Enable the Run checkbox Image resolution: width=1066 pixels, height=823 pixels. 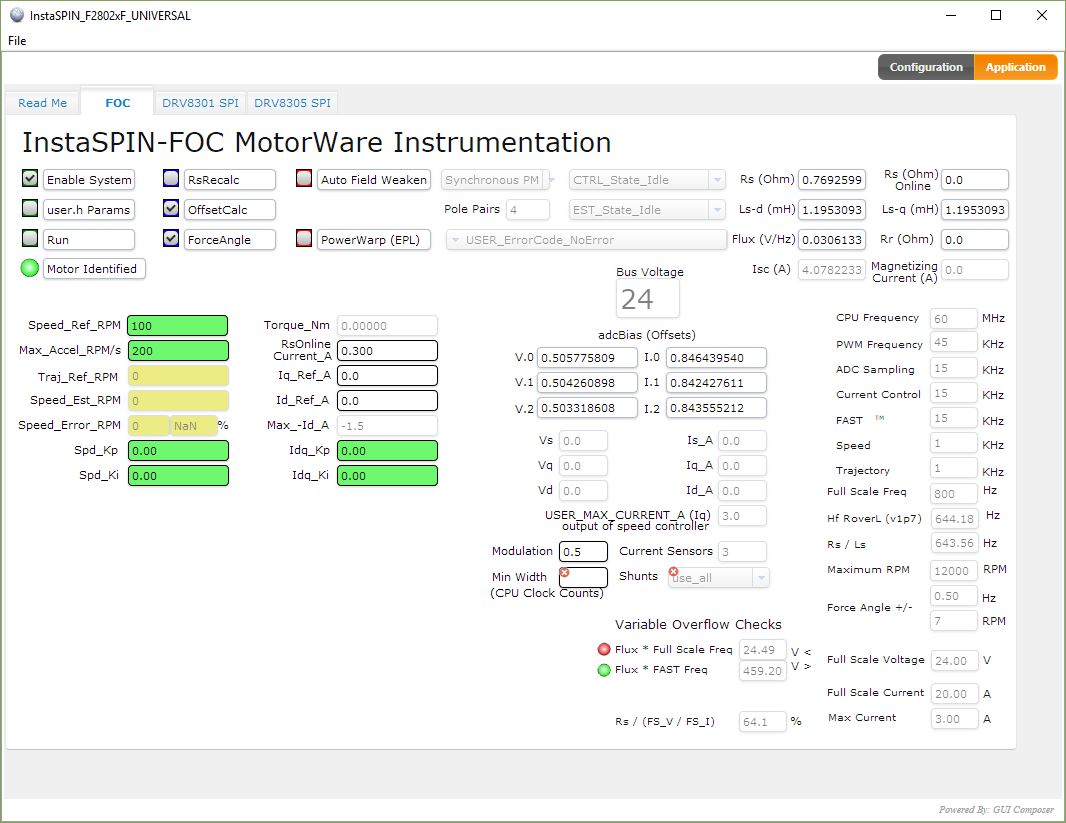pos(30,238)
